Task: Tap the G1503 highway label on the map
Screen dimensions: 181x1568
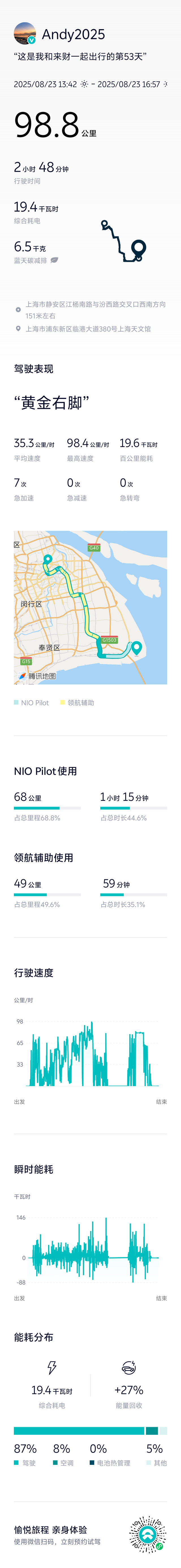Action: 109,640
